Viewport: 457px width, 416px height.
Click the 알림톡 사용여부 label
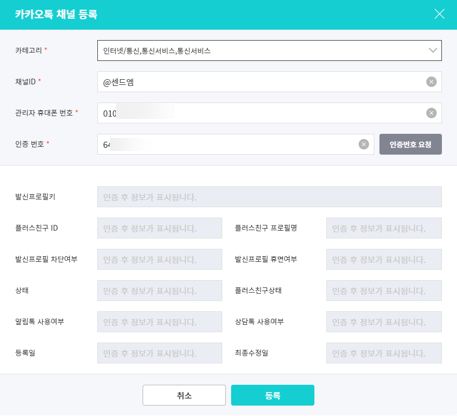coord(39,322)
